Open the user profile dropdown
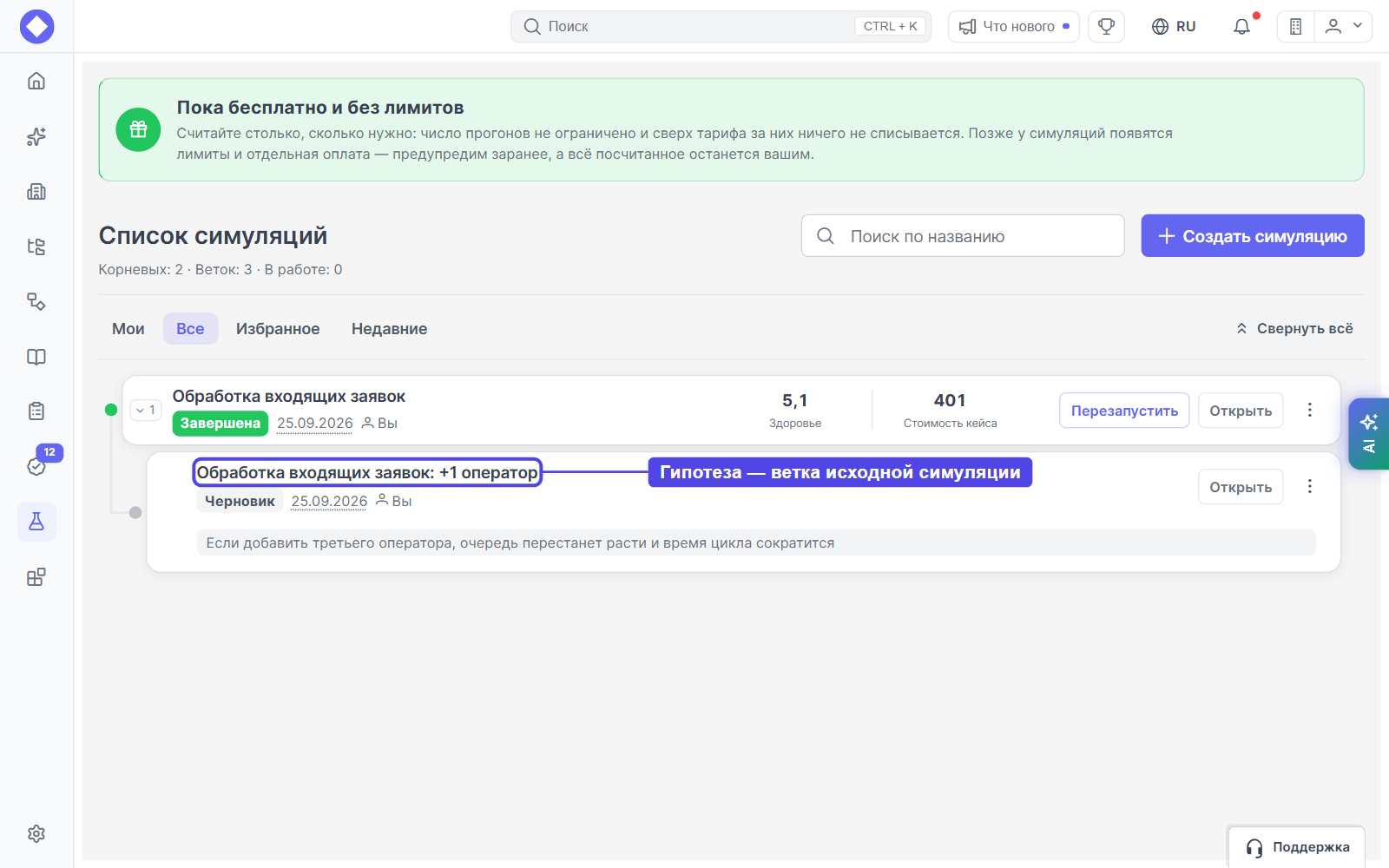The height and width of the screenshot is (868, 1389). pos(1344,26)
